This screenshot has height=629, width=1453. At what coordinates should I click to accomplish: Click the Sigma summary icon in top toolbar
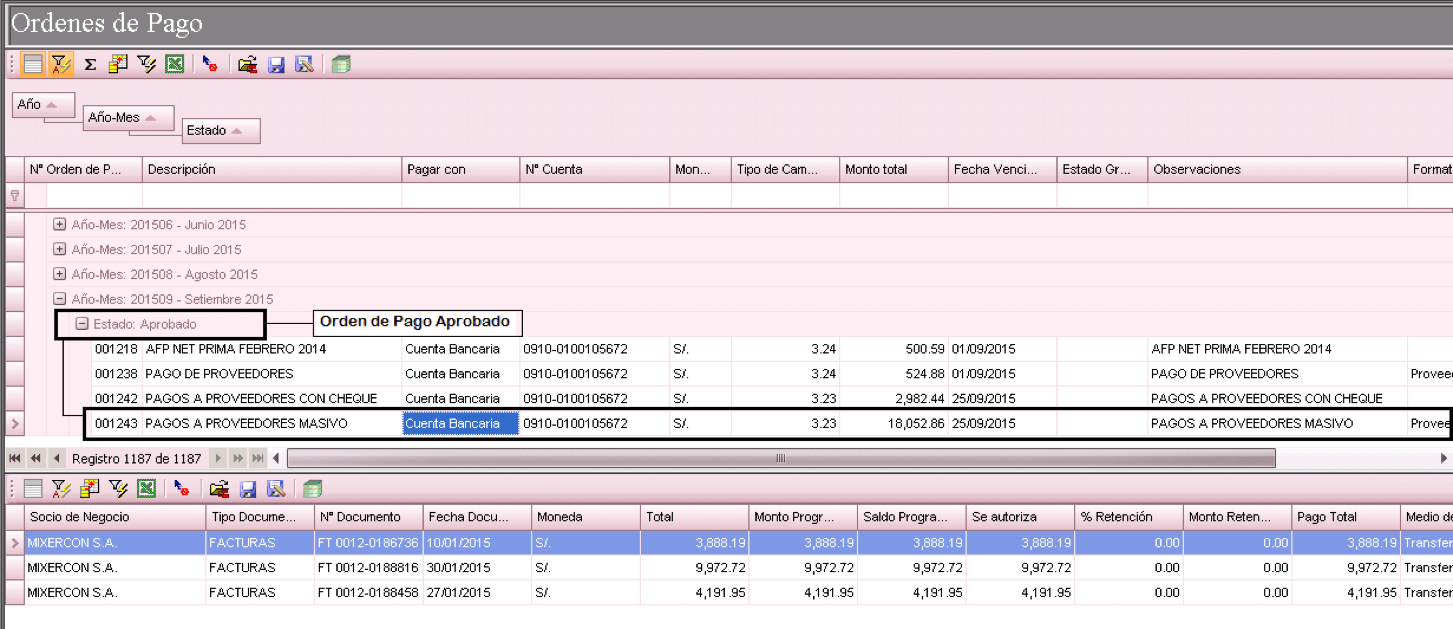90,65
